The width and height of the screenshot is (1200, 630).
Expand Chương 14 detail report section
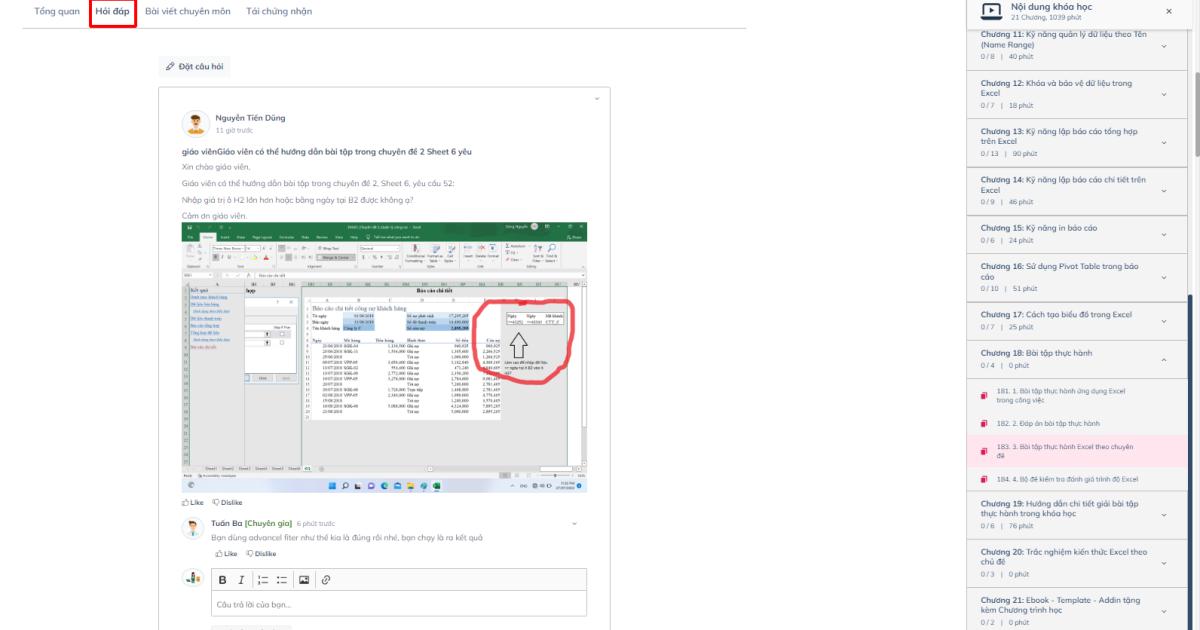click(1164, 190)
